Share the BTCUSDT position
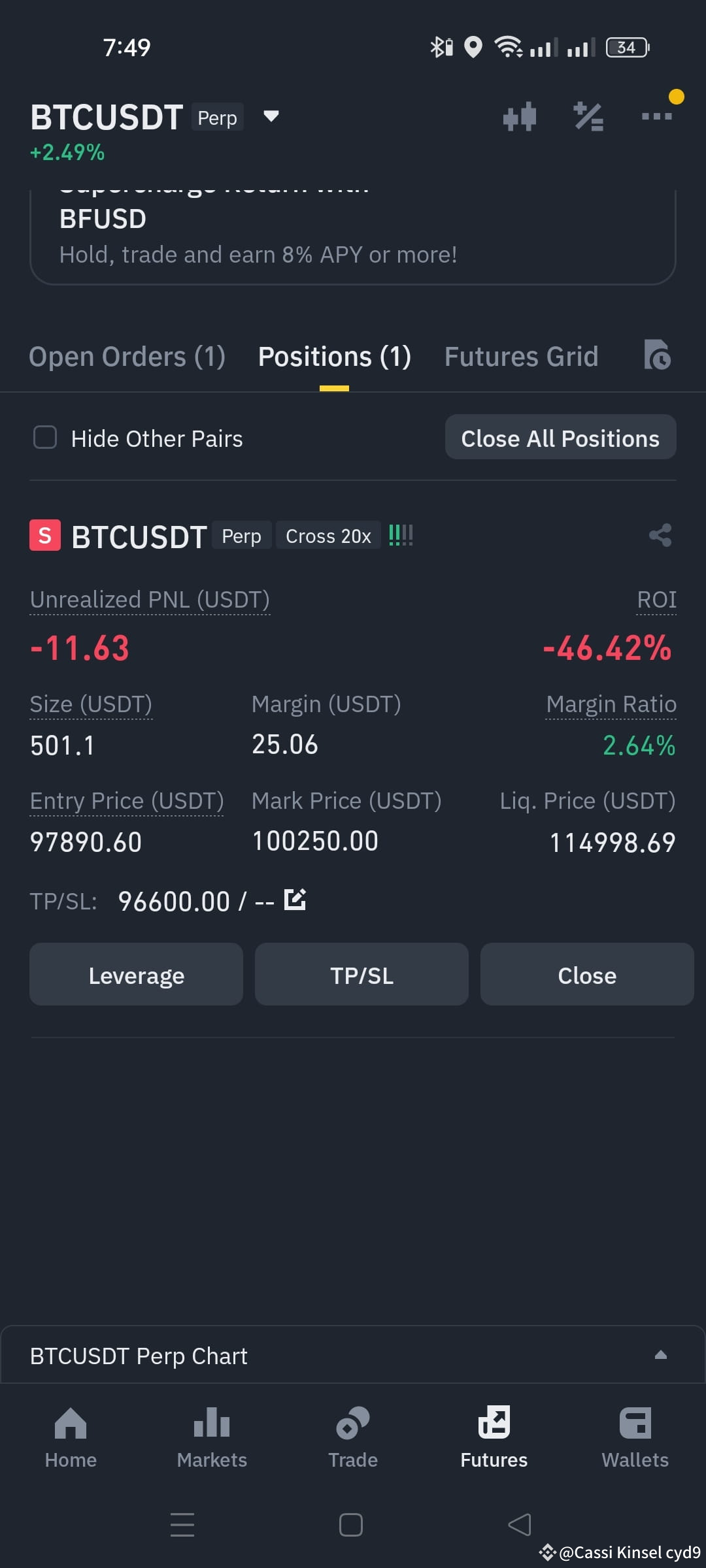The width and height of the screenshot is (706, 1568). 660,535
